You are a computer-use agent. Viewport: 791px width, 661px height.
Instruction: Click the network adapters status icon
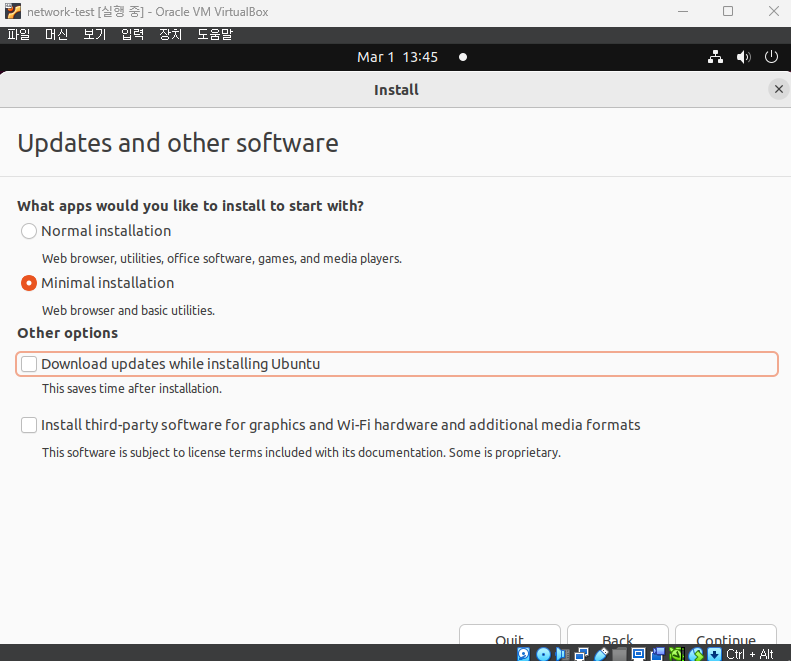pyautogui.click(x=582, y=654)
